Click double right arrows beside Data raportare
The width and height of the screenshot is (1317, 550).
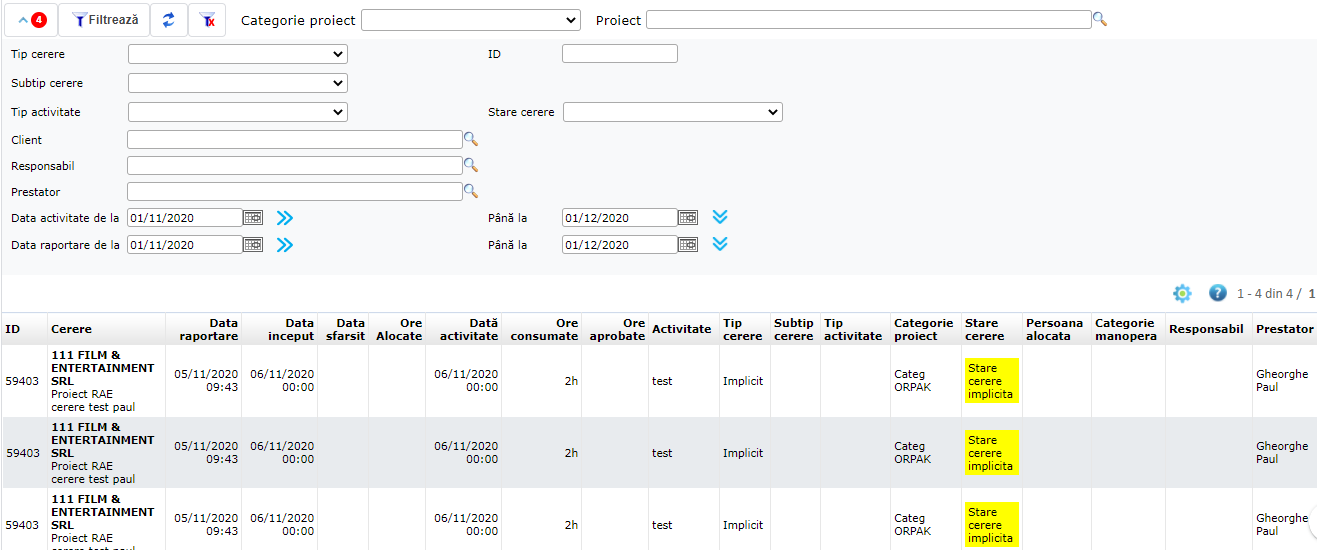point(285,245)
